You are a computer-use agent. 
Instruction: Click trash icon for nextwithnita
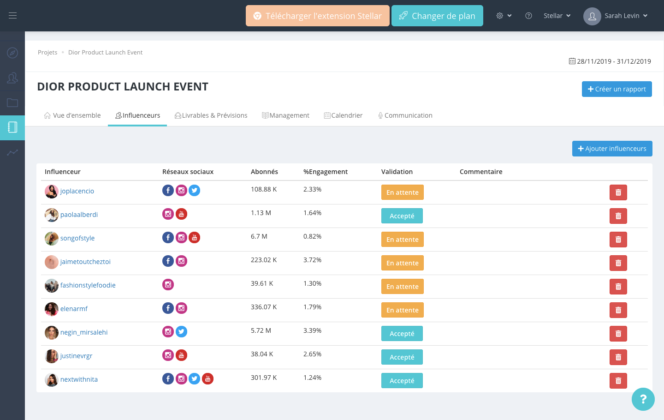click(618, 381)
